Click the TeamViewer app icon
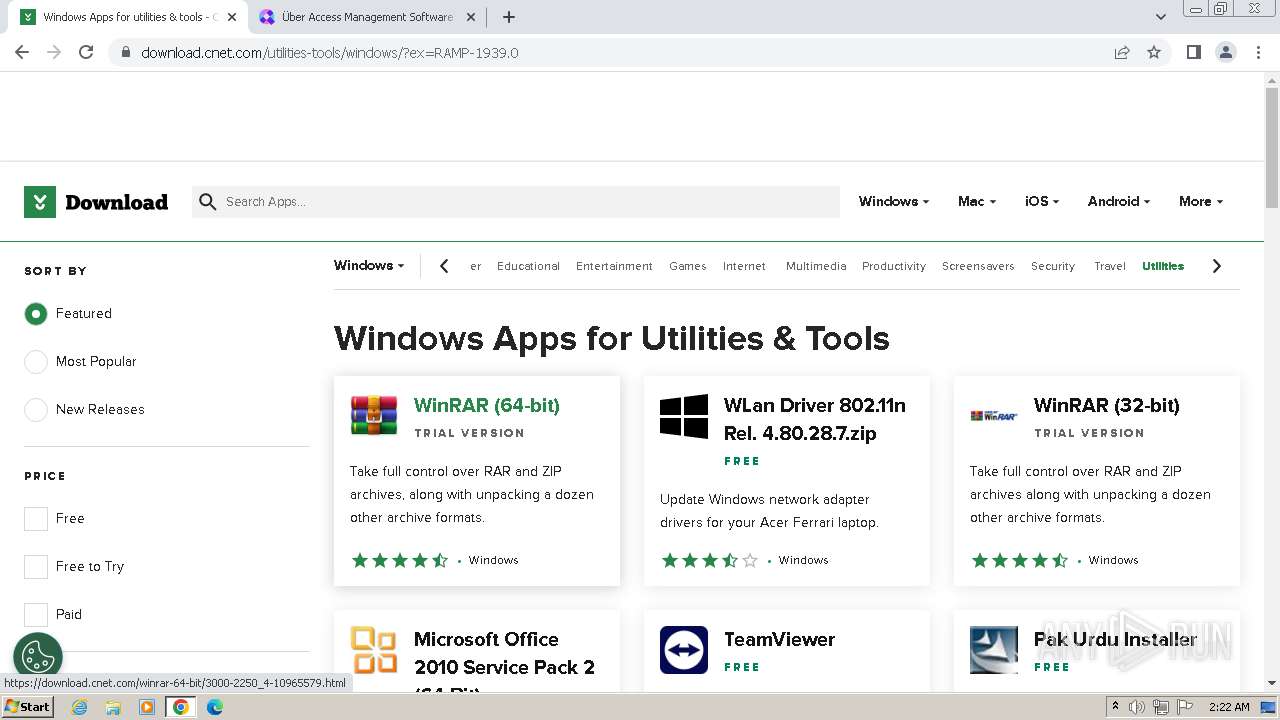This screenshot has width=1280, height=720. [x=684, y=650]
